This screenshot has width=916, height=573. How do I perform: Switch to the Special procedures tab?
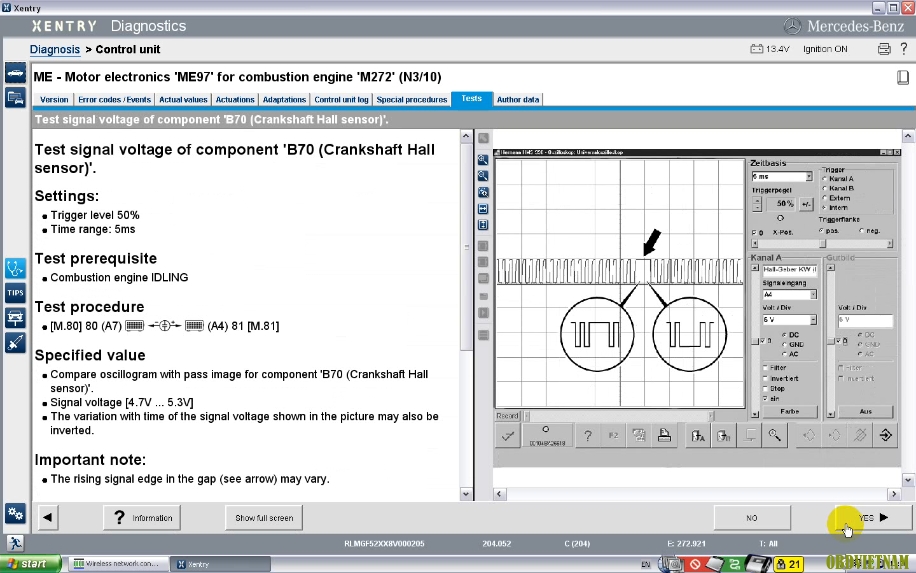tap(412, 100)
